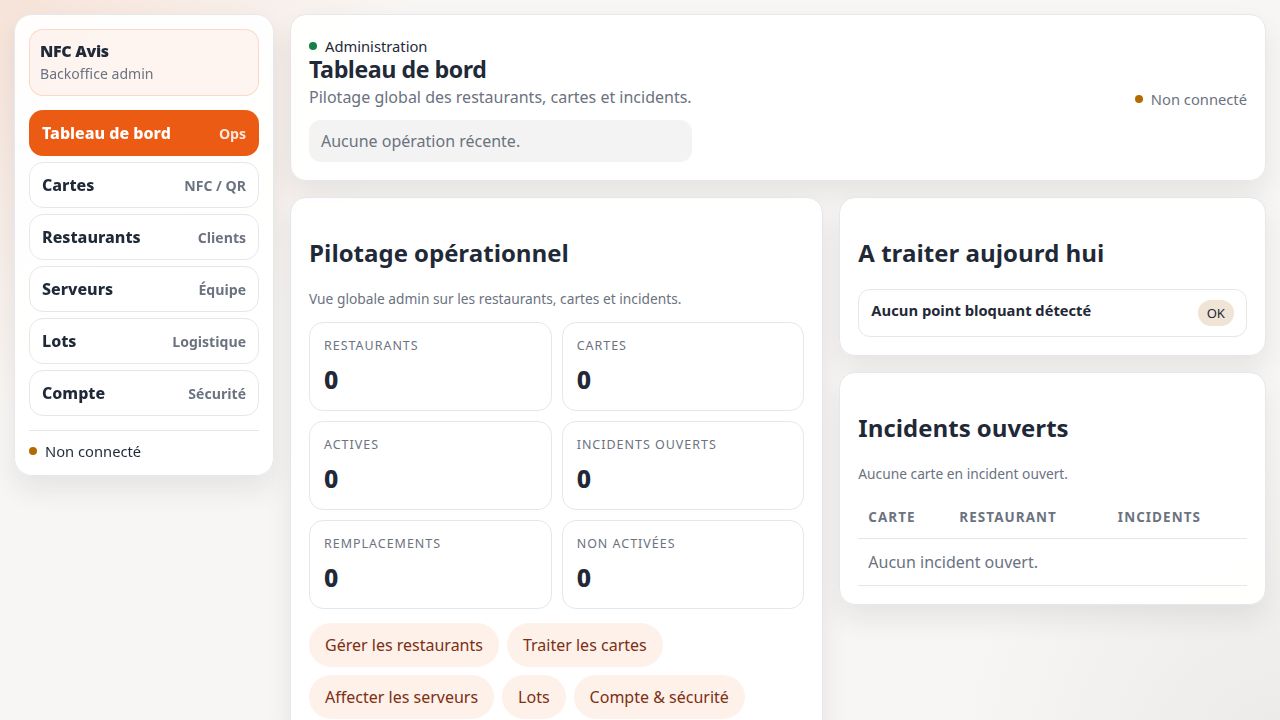This screenshot has height=720, width=1280.
Task: Click the orange "Non connecté" status indicator
Action: pyautogui.click(x=1190, y=99)
